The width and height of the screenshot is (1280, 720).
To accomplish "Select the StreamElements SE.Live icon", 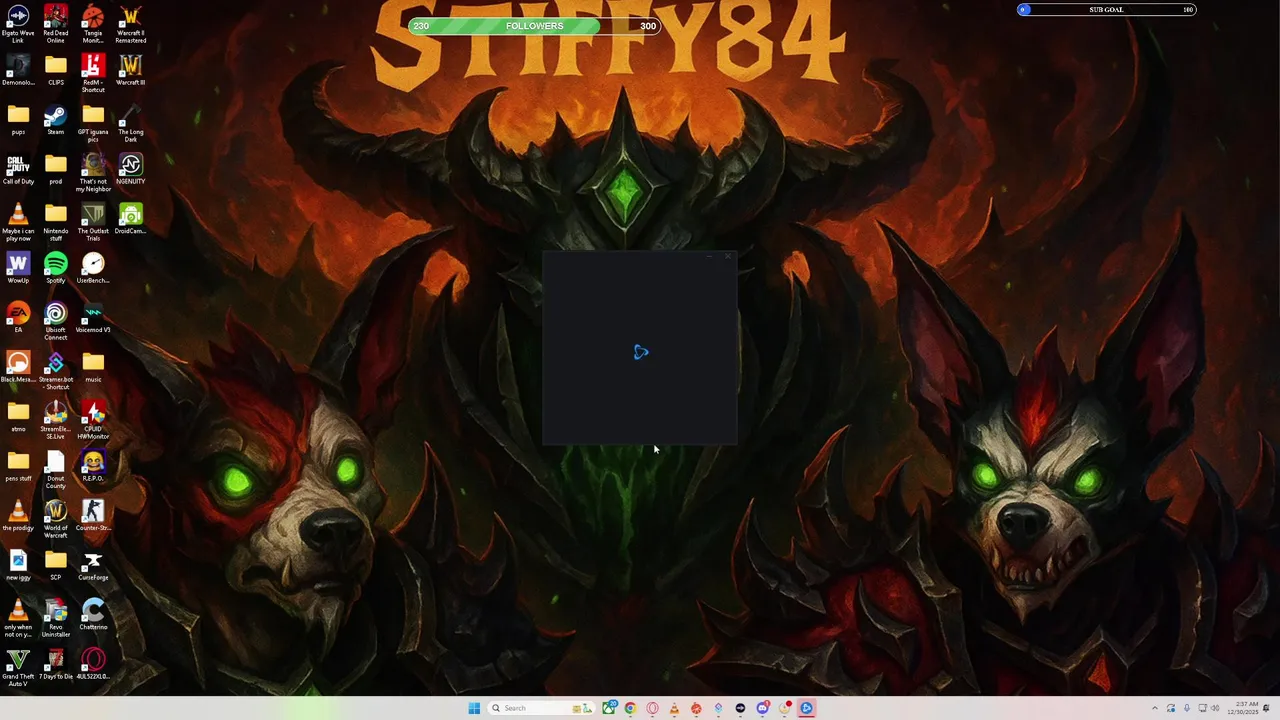I will [x=56, y=419].
